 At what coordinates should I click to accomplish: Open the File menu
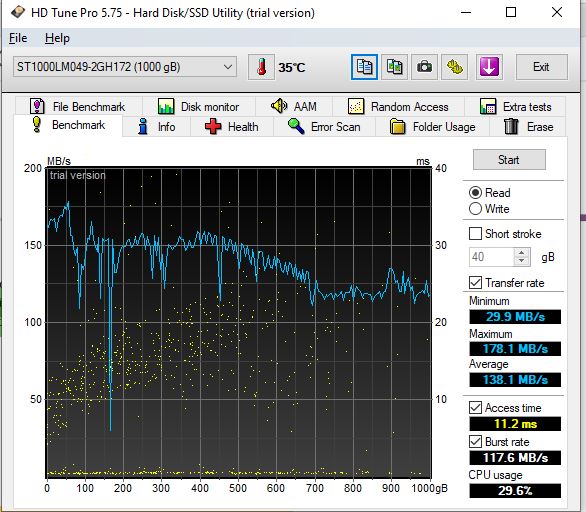coord(18,38)
